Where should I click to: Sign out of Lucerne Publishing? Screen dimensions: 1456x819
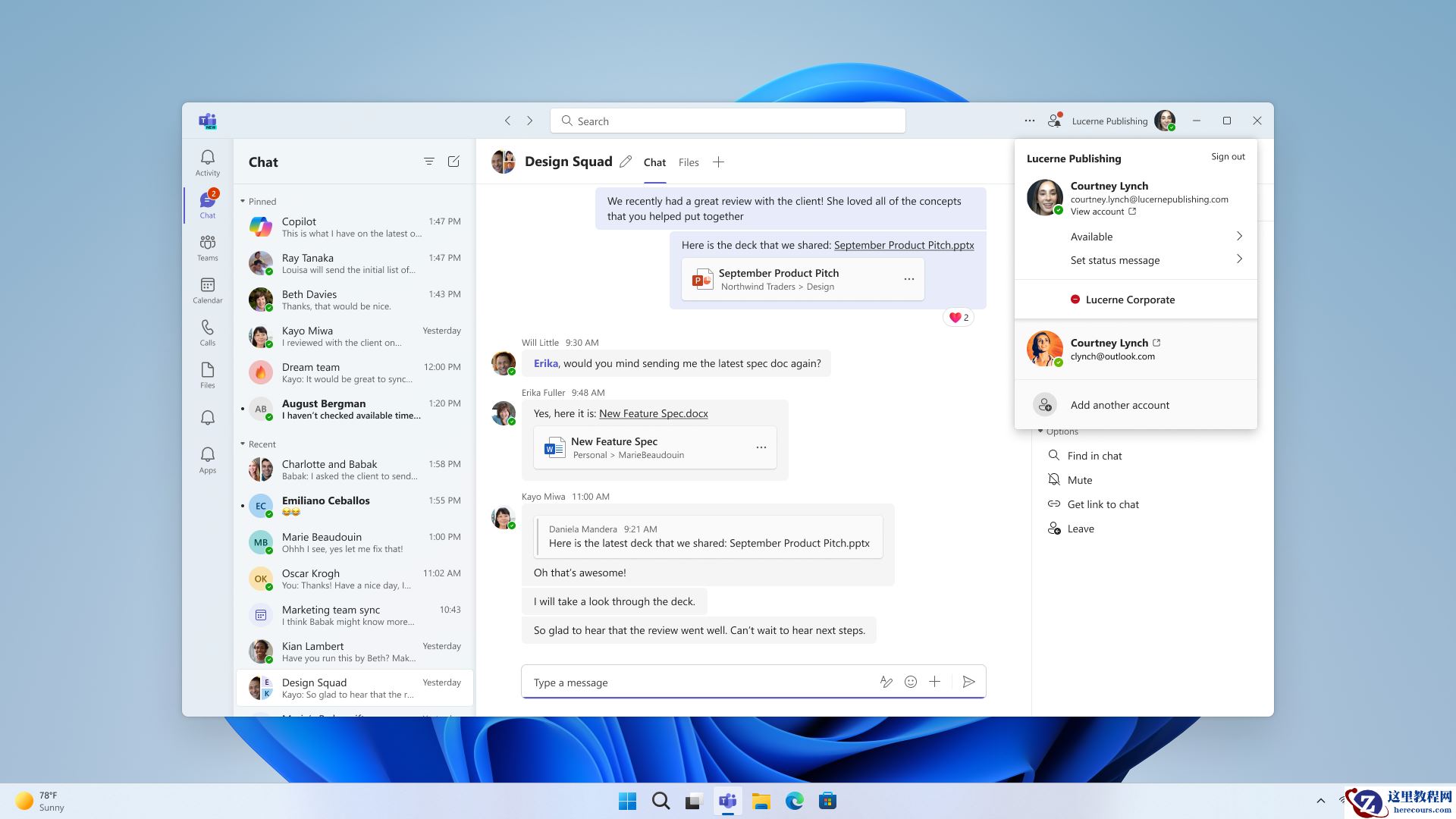pyautogui.click(x=1227, y=156)
